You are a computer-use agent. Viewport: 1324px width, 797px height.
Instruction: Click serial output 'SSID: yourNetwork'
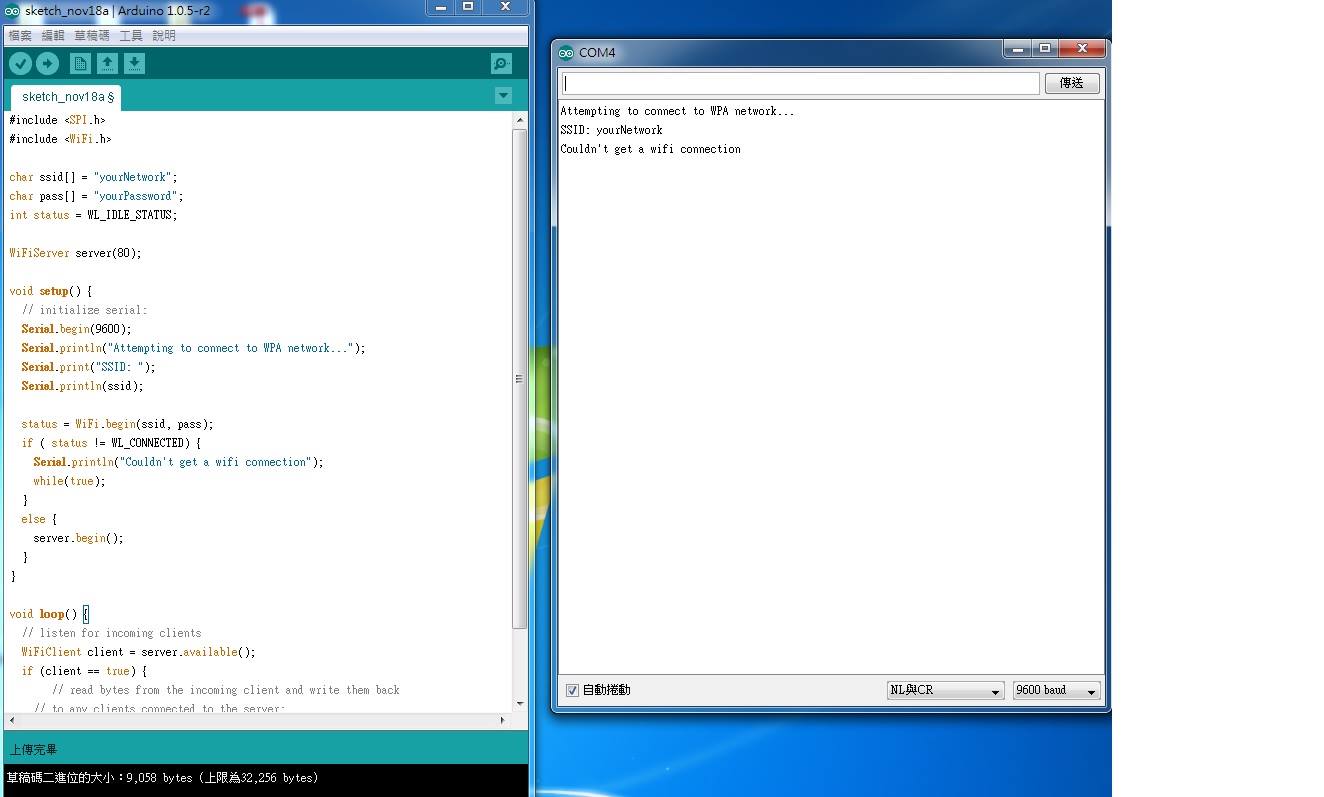click(x=611, y=130)
